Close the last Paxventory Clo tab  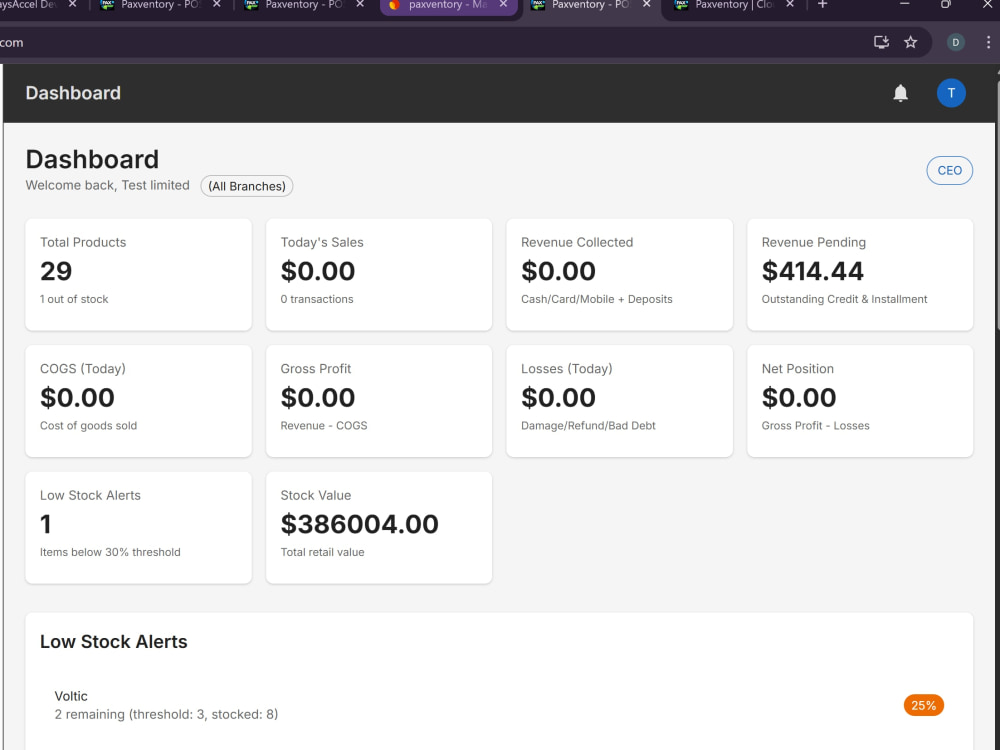pyautogui.click(x=790, y=4)
